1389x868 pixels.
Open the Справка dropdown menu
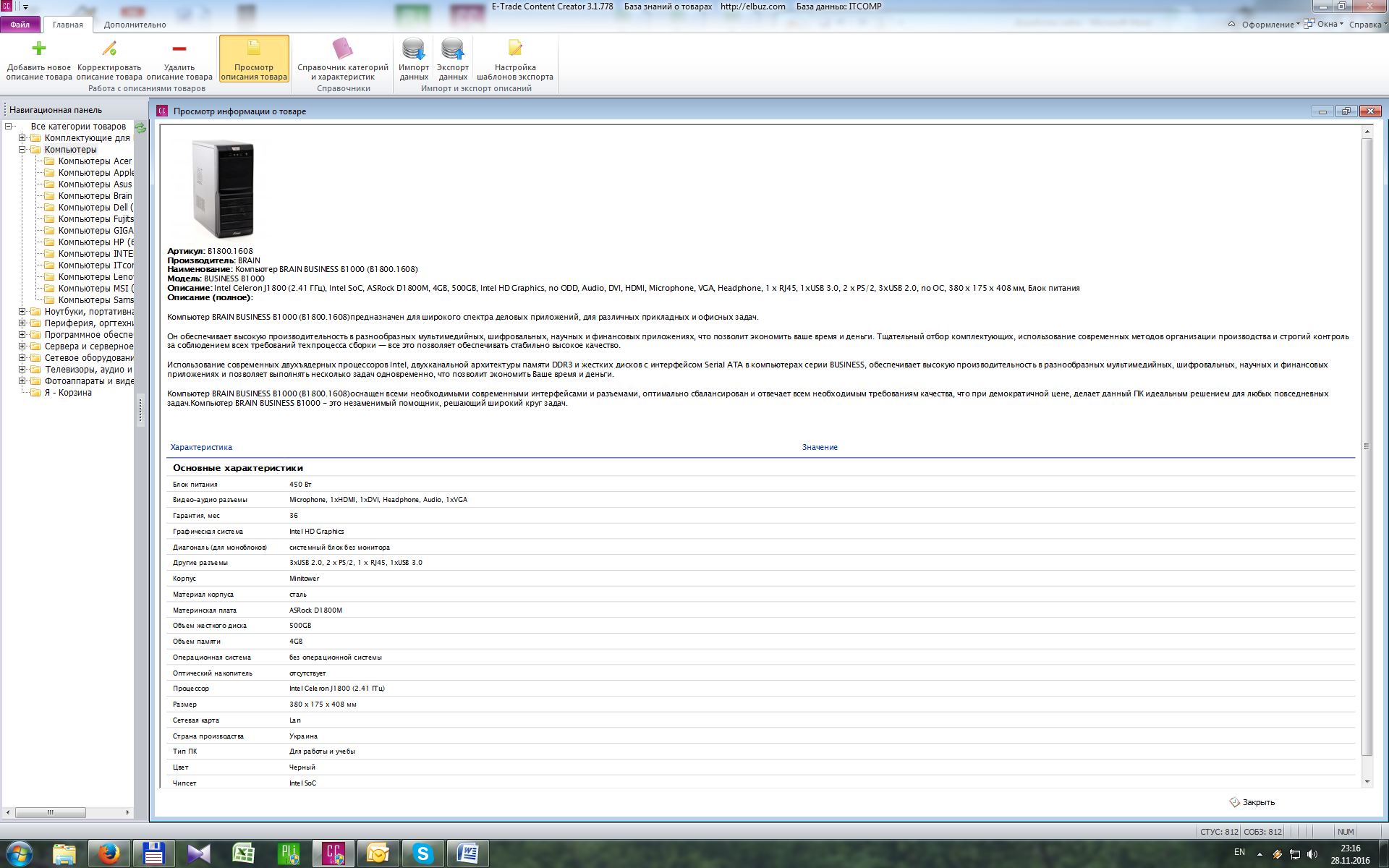(1367, 25)
